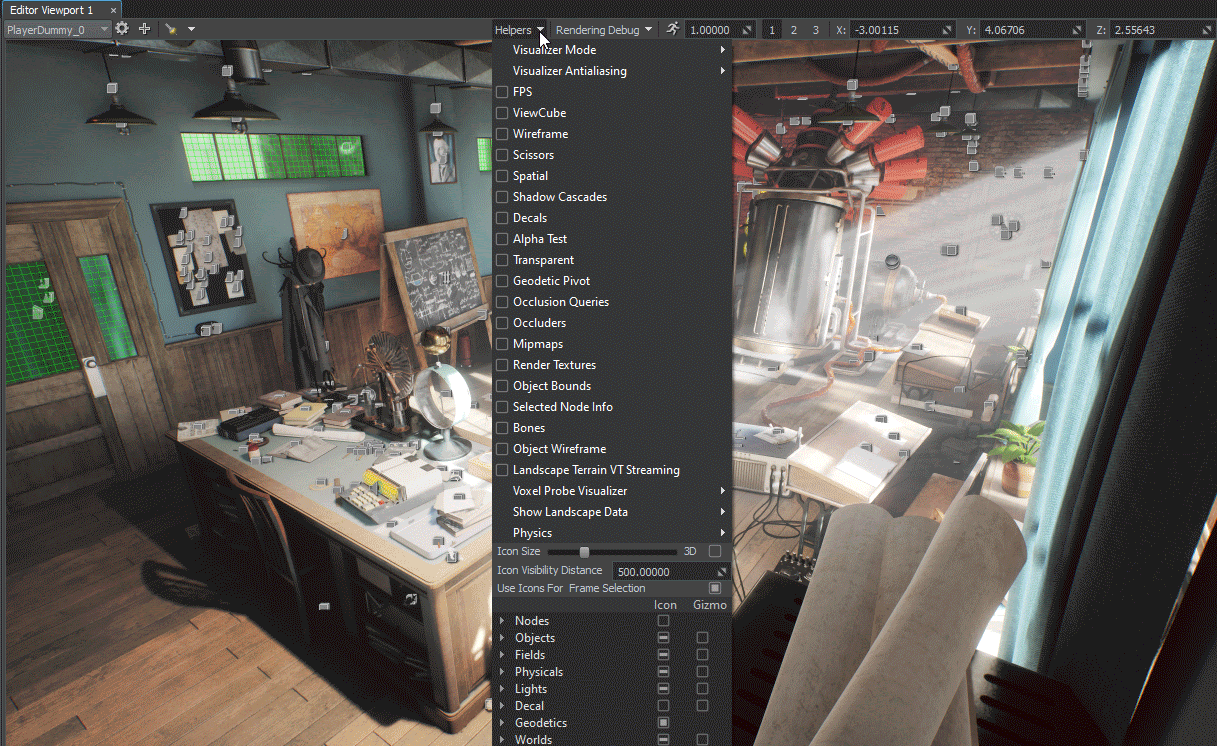Expand the Objects tree row

(502, 638)
